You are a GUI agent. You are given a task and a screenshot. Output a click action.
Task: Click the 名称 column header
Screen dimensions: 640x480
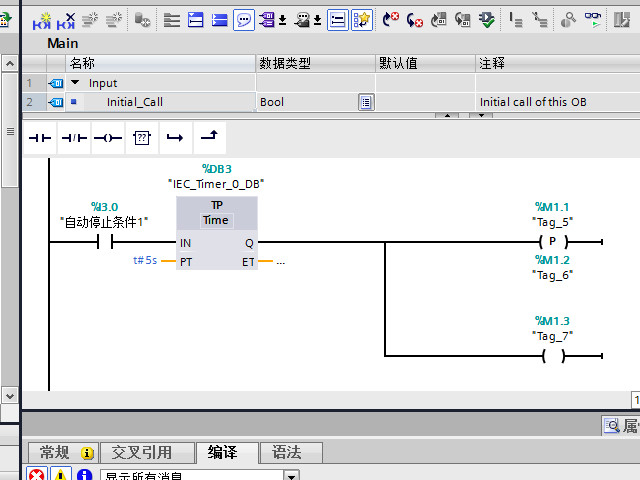click(x=160, y=63)
